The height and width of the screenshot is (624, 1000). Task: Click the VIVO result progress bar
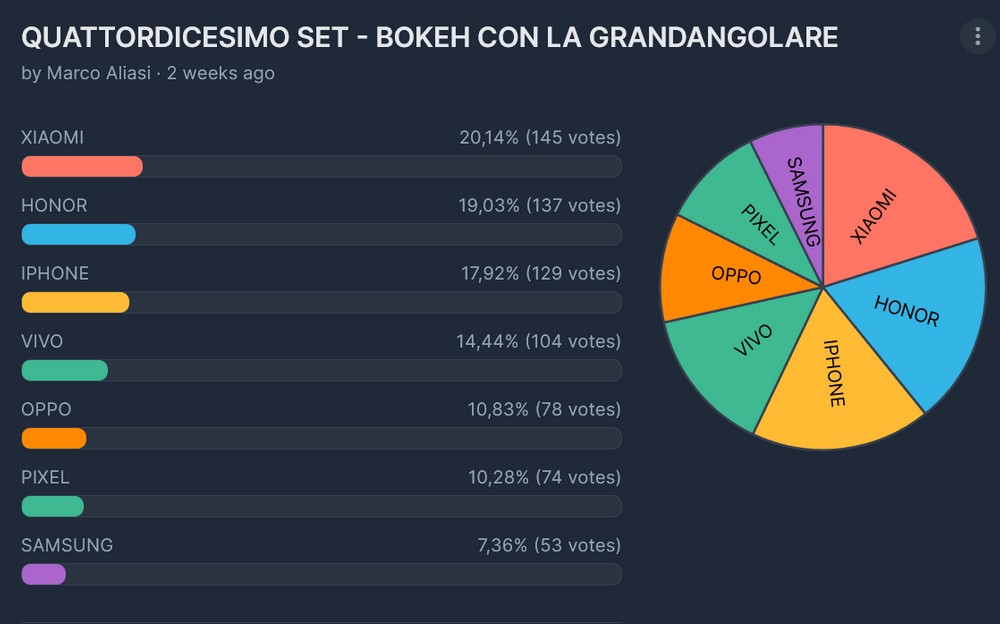coord(64,370)
